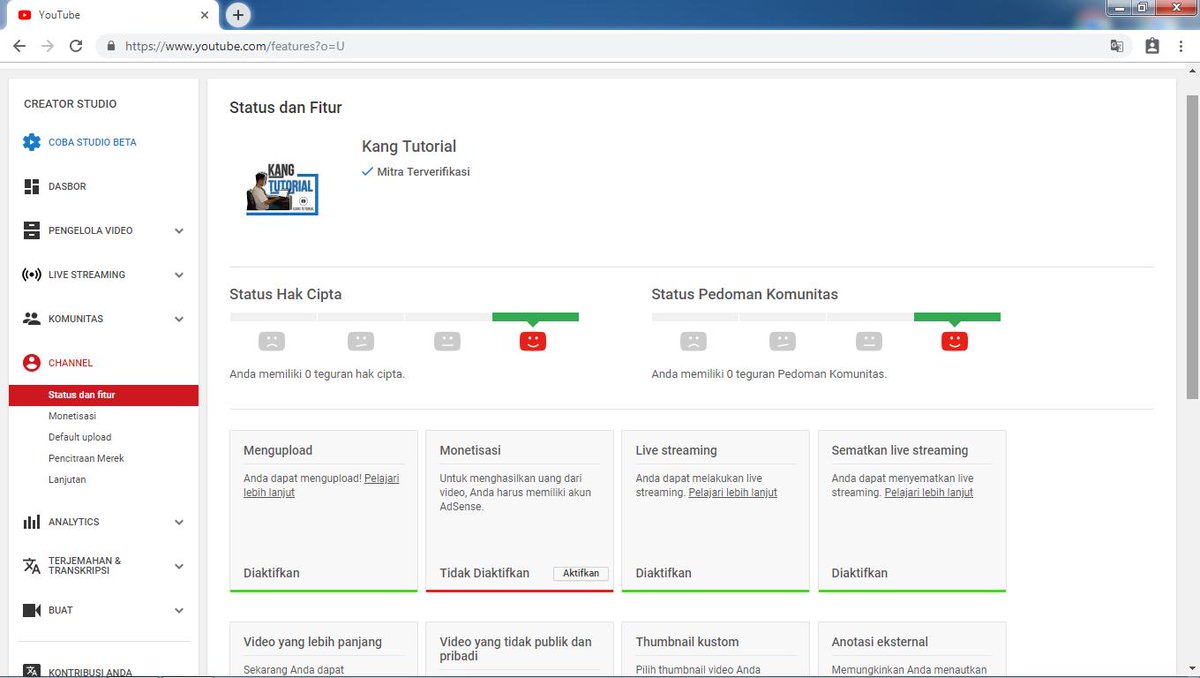Expand the Pengelola Video chevron
1200x678 pixels.
tap(179, 231)
